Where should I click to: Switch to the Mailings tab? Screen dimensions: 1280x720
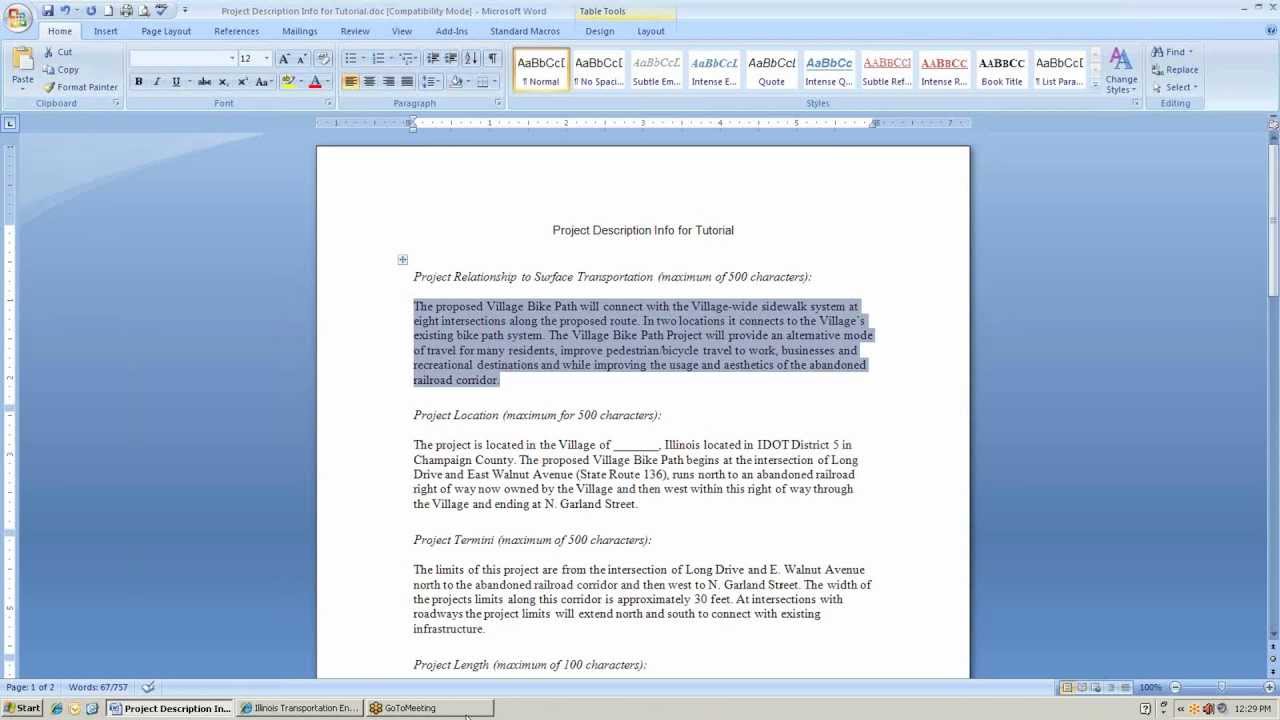click(299, 31)
